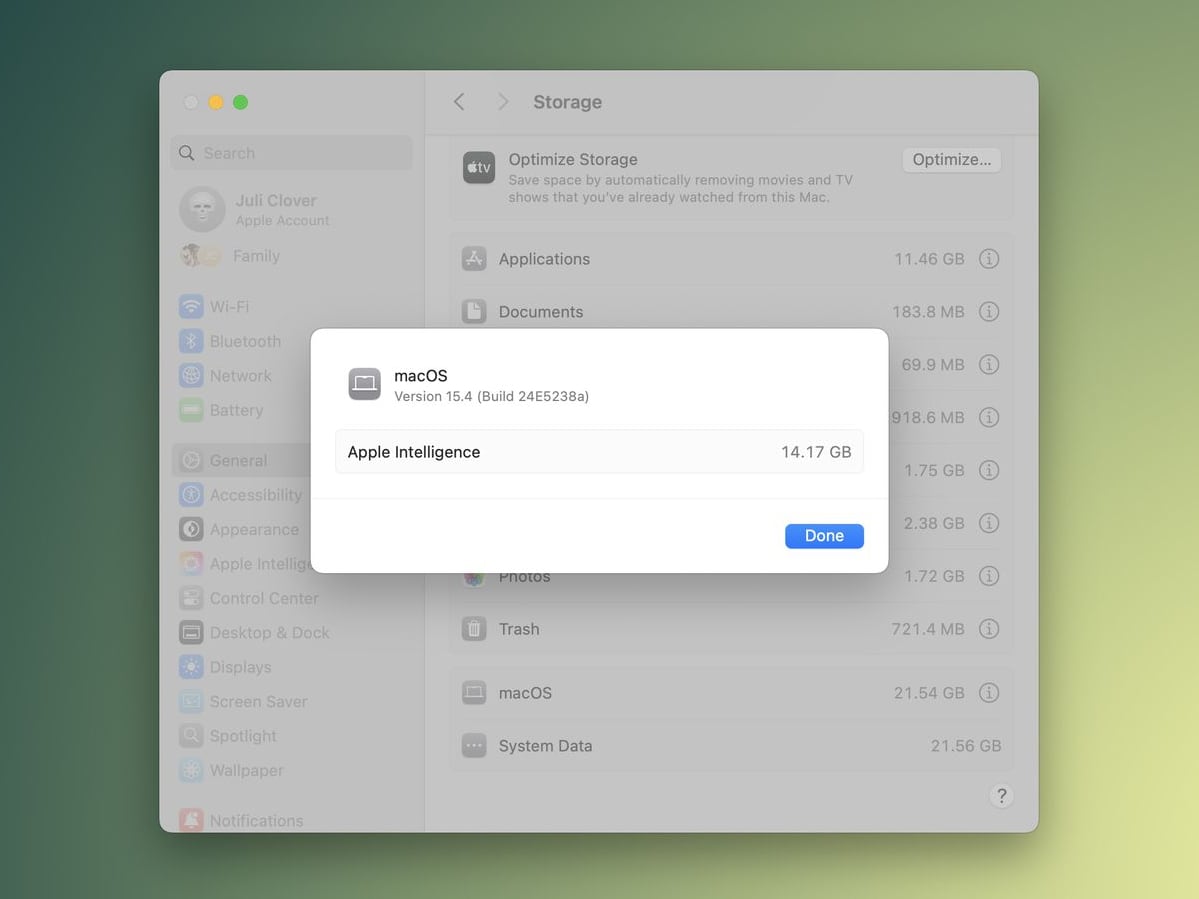The height and width of the screenshot is (899, 1199).
Task: Click the Search field in sidebar
Action: [x=290, y=153]
